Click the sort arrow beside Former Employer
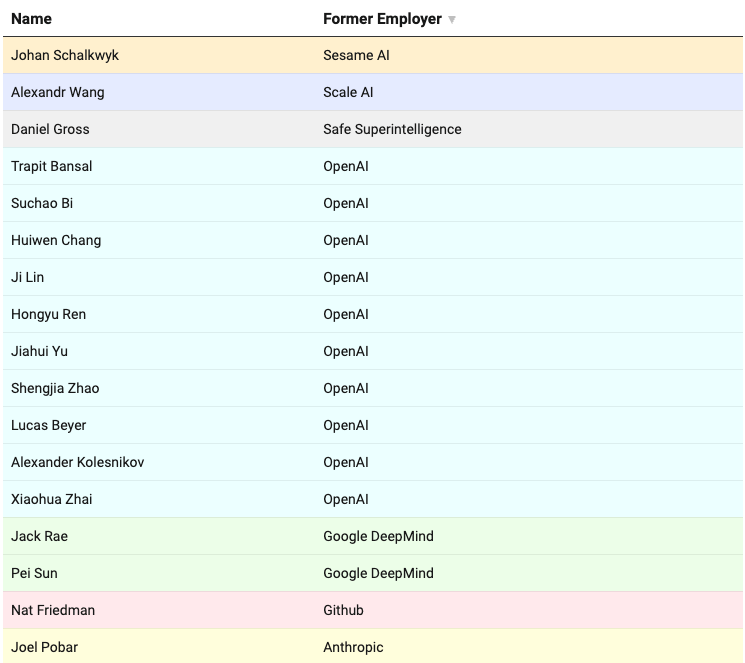The width and height of the screenshot is (745, 663). pyautogui.click(x=452, y=19)
